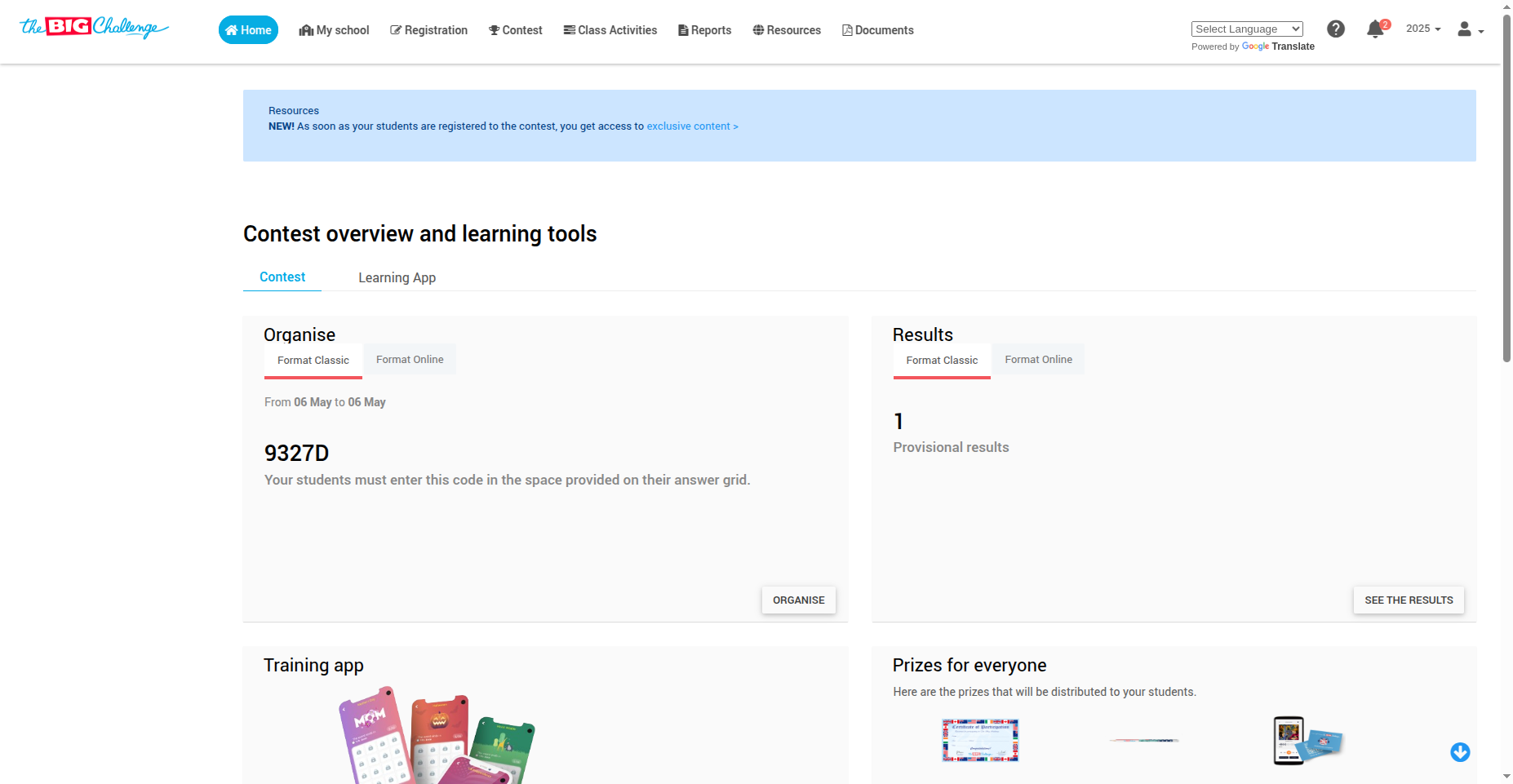This screenshot has width=1513, height=784.
Task: Click the Provisional results label
Action: 951,447
